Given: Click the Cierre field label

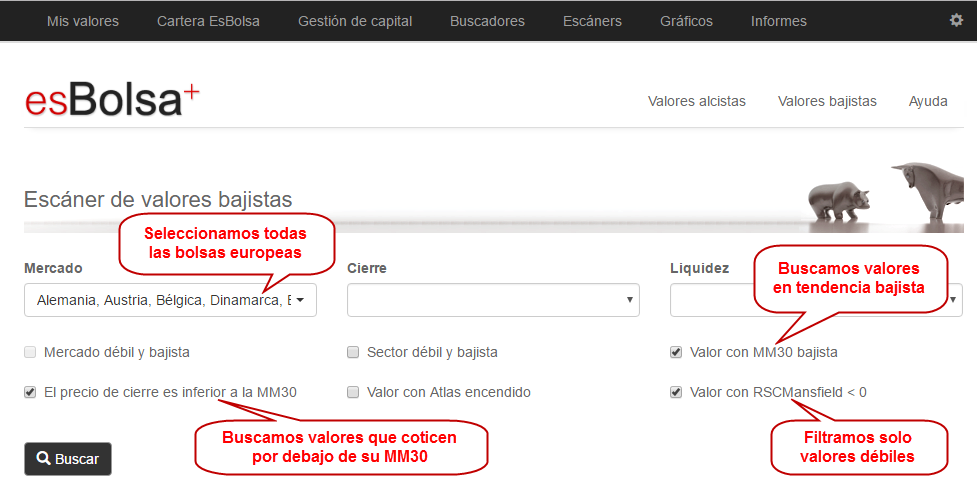Looking at the screenshot, I should pyautogui.click(x=366, y=268).
